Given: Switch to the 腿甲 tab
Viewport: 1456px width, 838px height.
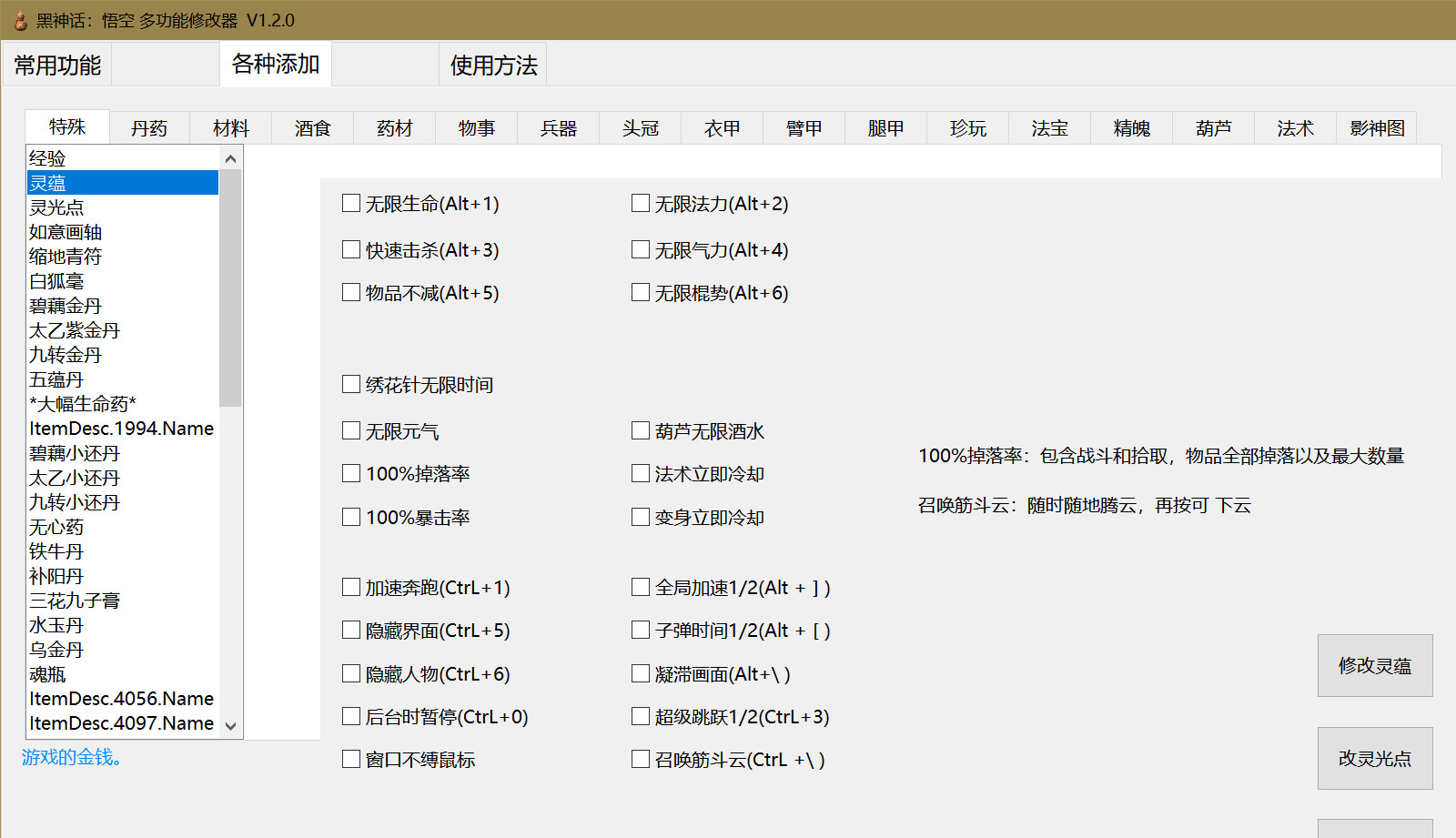Looking at the screenshot, I should coord(886,128).
